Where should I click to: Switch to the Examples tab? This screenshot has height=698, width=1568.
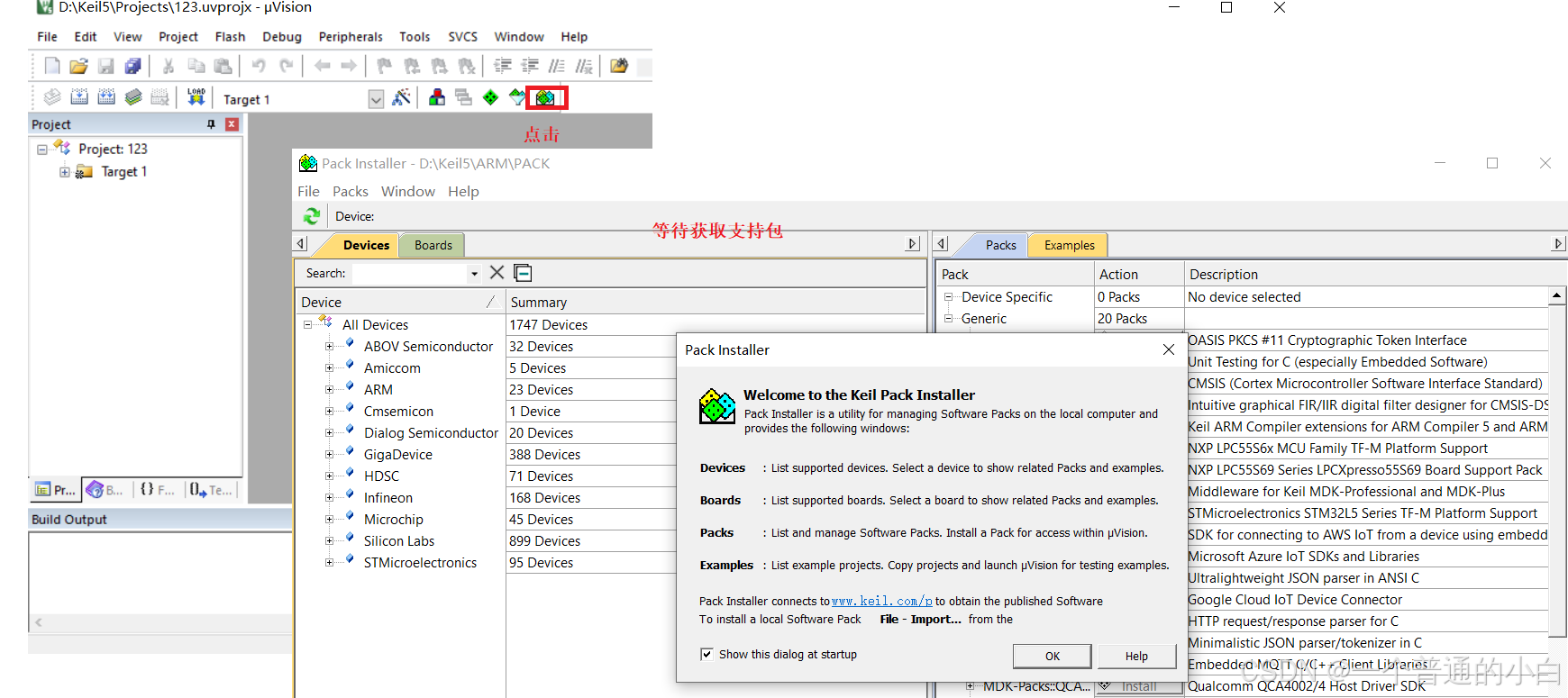(x=1069, y=245)
